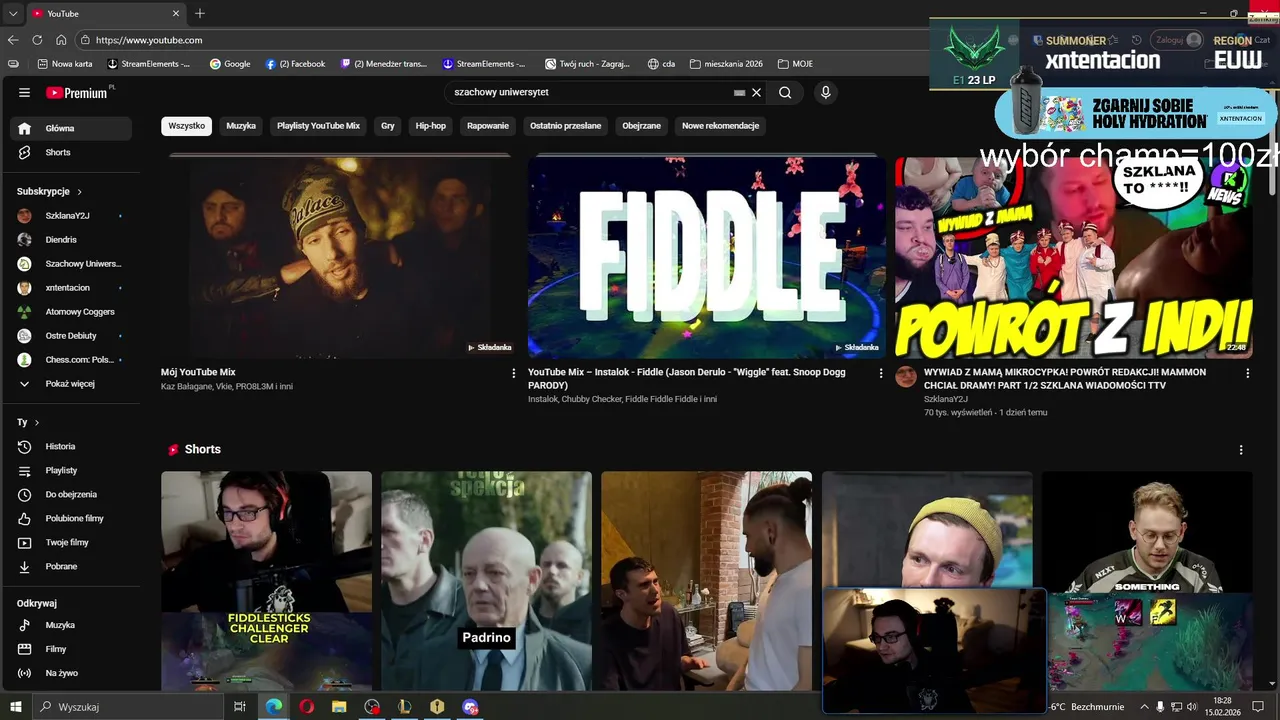Select the Rapowanie filter chip
This screenshot has height=720, width=1280.
488,126
